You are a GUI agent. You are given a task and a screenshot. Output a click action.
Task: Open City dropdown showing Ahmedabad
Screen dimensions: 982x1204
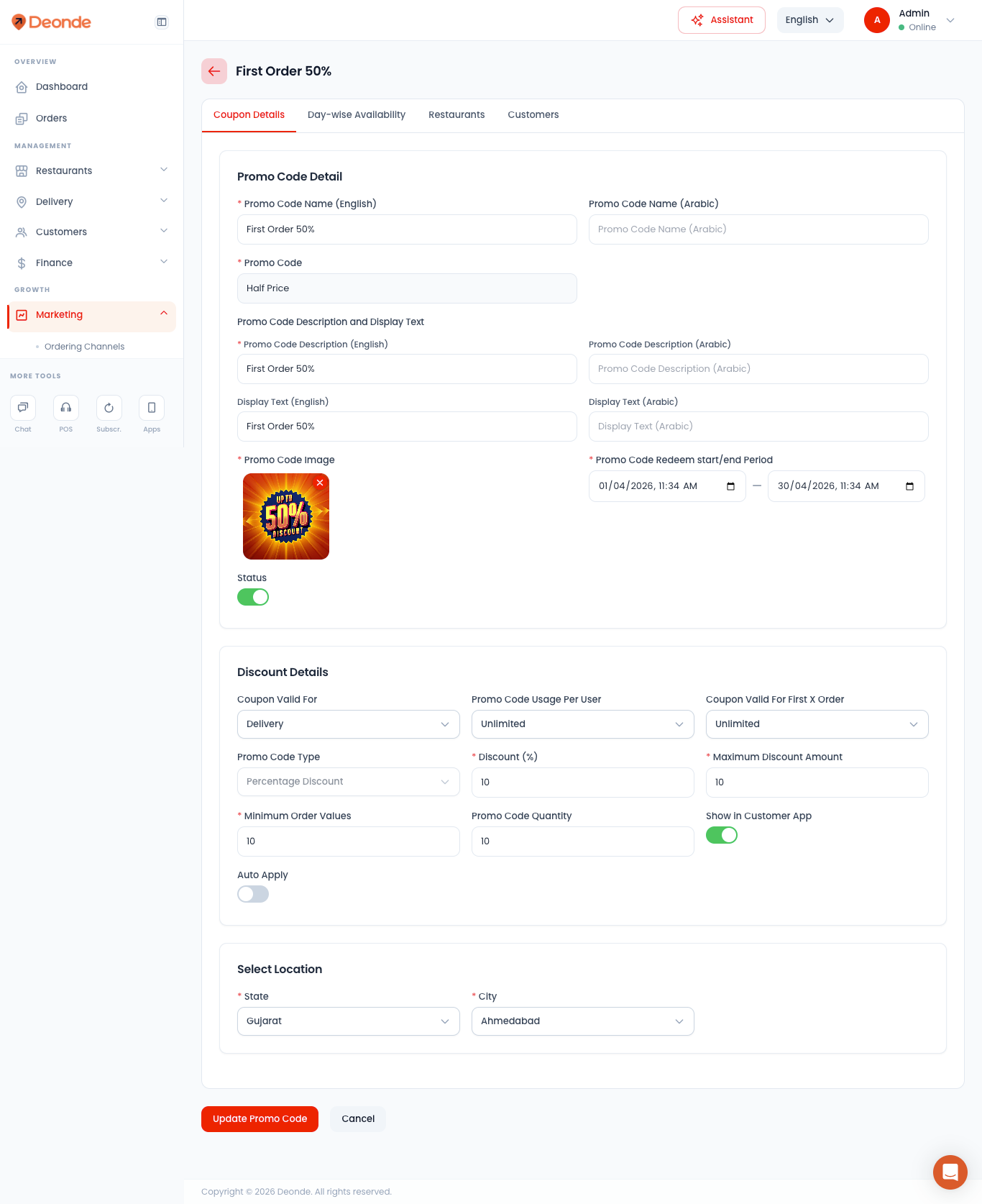click(x=583, y=1021)
